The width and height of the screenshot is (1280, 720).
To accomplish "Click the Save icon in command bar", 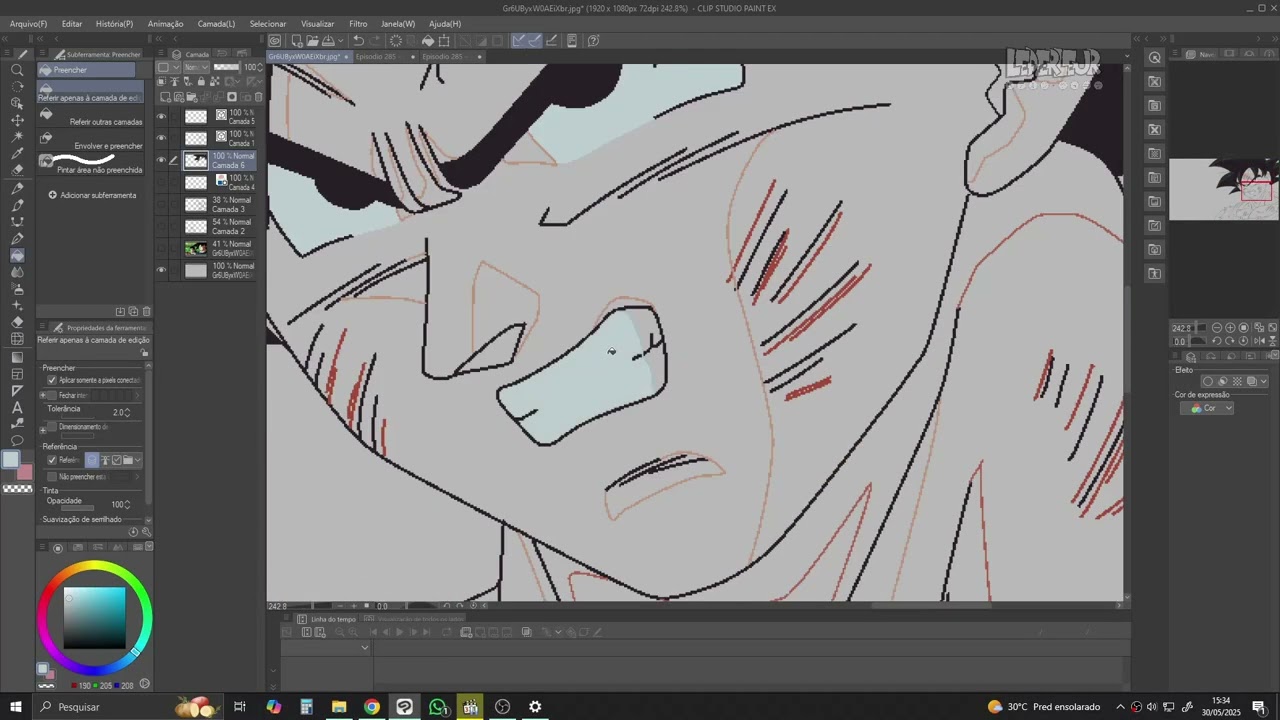I will click(328, 41).
